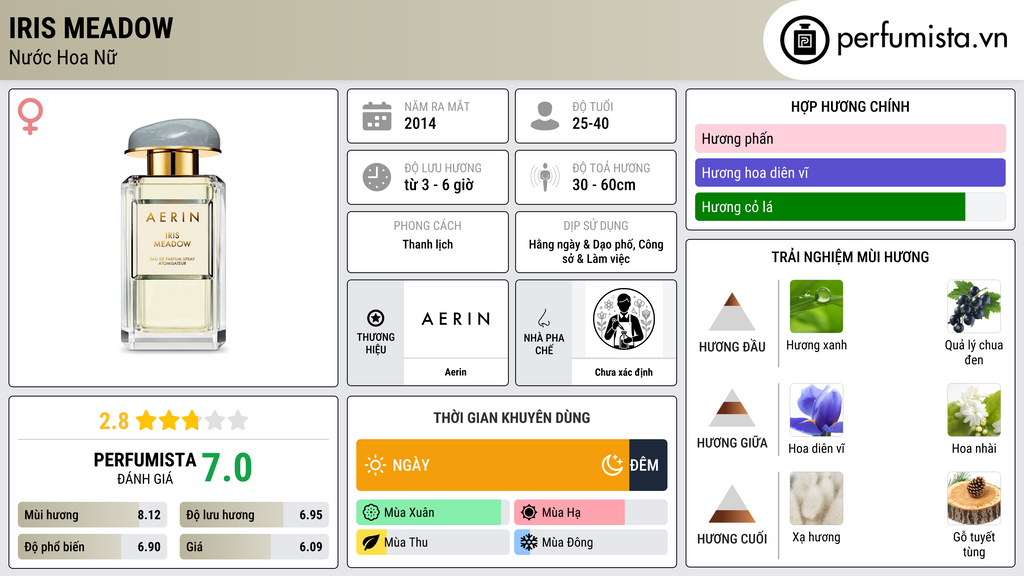The image size is (1024, 576).
Task: Click the orange Ngày usage bar
Action: pos(493,465)
